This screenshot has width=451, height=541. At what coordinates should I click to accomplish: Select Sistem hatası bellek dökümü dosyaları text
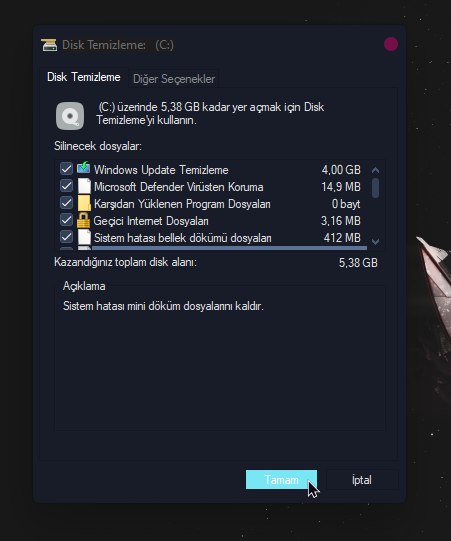pyautogui.click(x=183, y=238)
